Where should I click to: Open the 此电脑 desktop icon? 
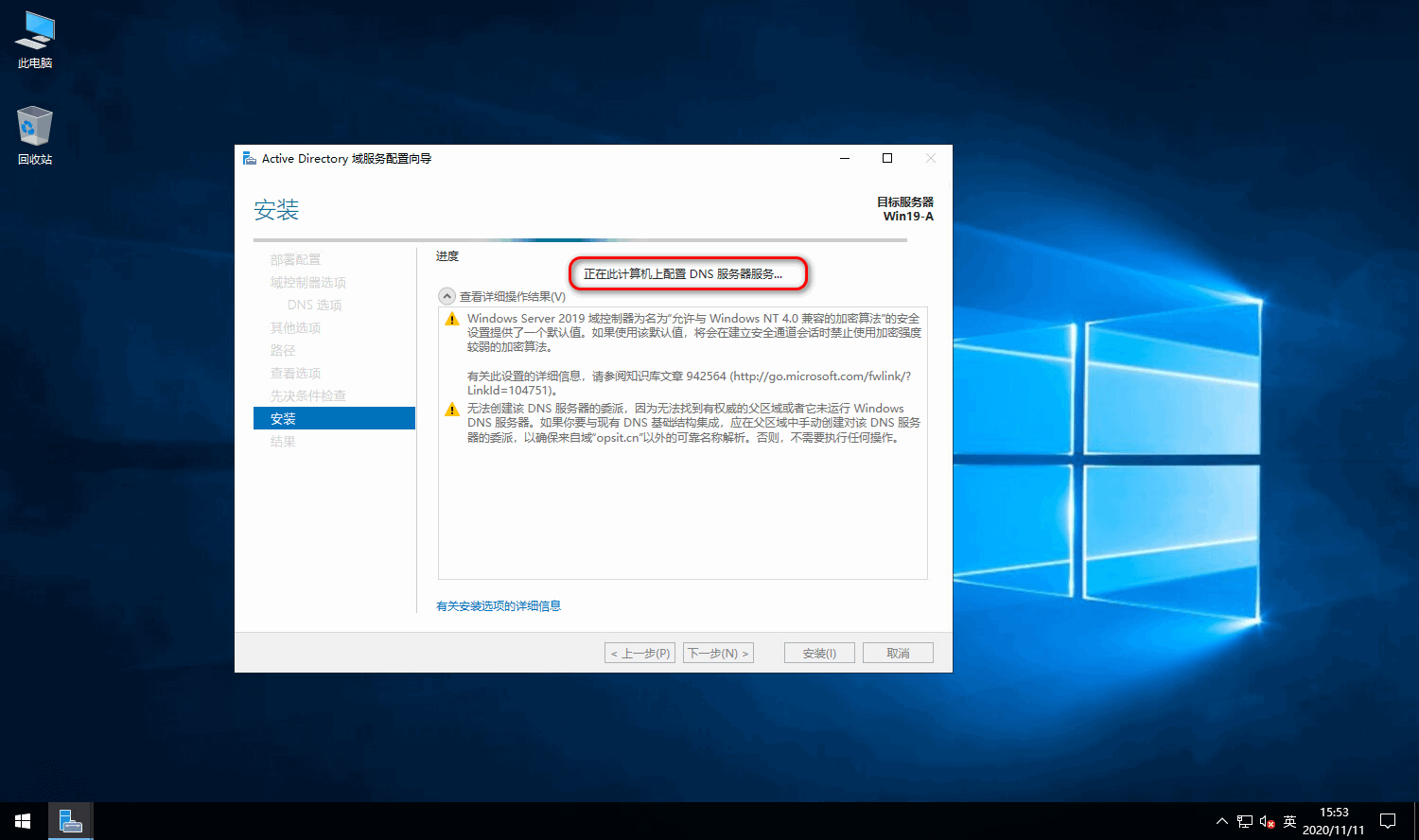pyautogui.click(x=35, y=40)
